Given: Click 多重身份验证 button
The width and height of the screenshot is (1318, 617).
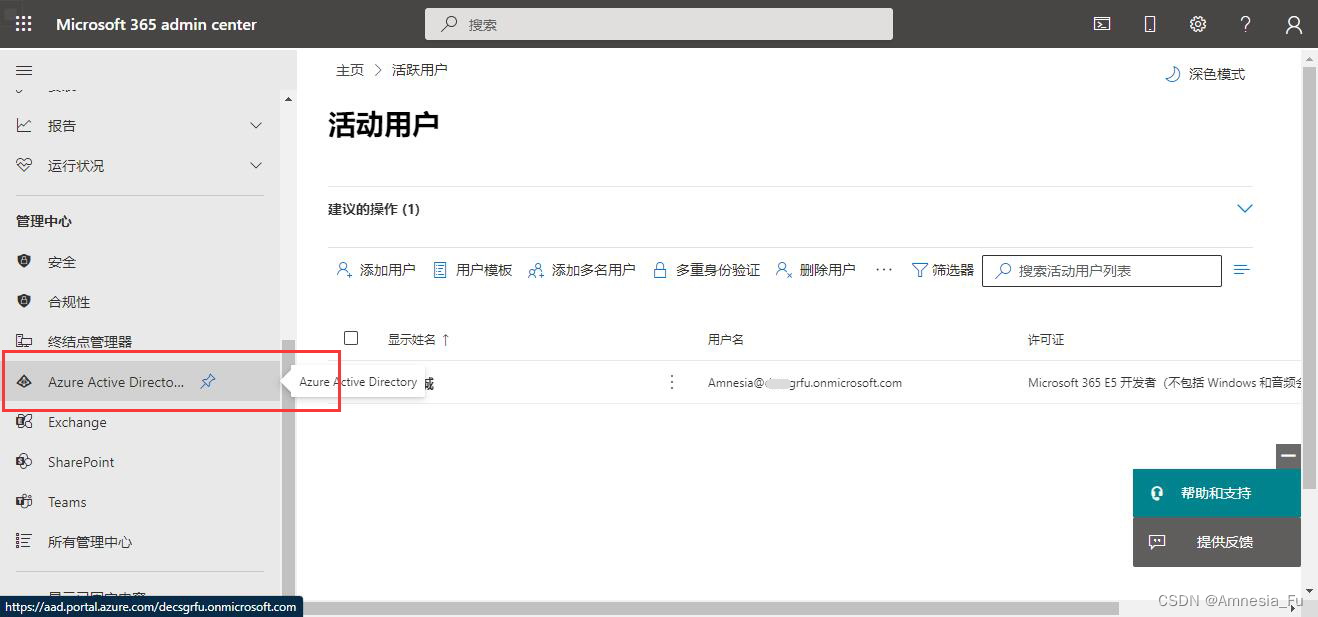Looking at the screenshot, I should (706, 270).
